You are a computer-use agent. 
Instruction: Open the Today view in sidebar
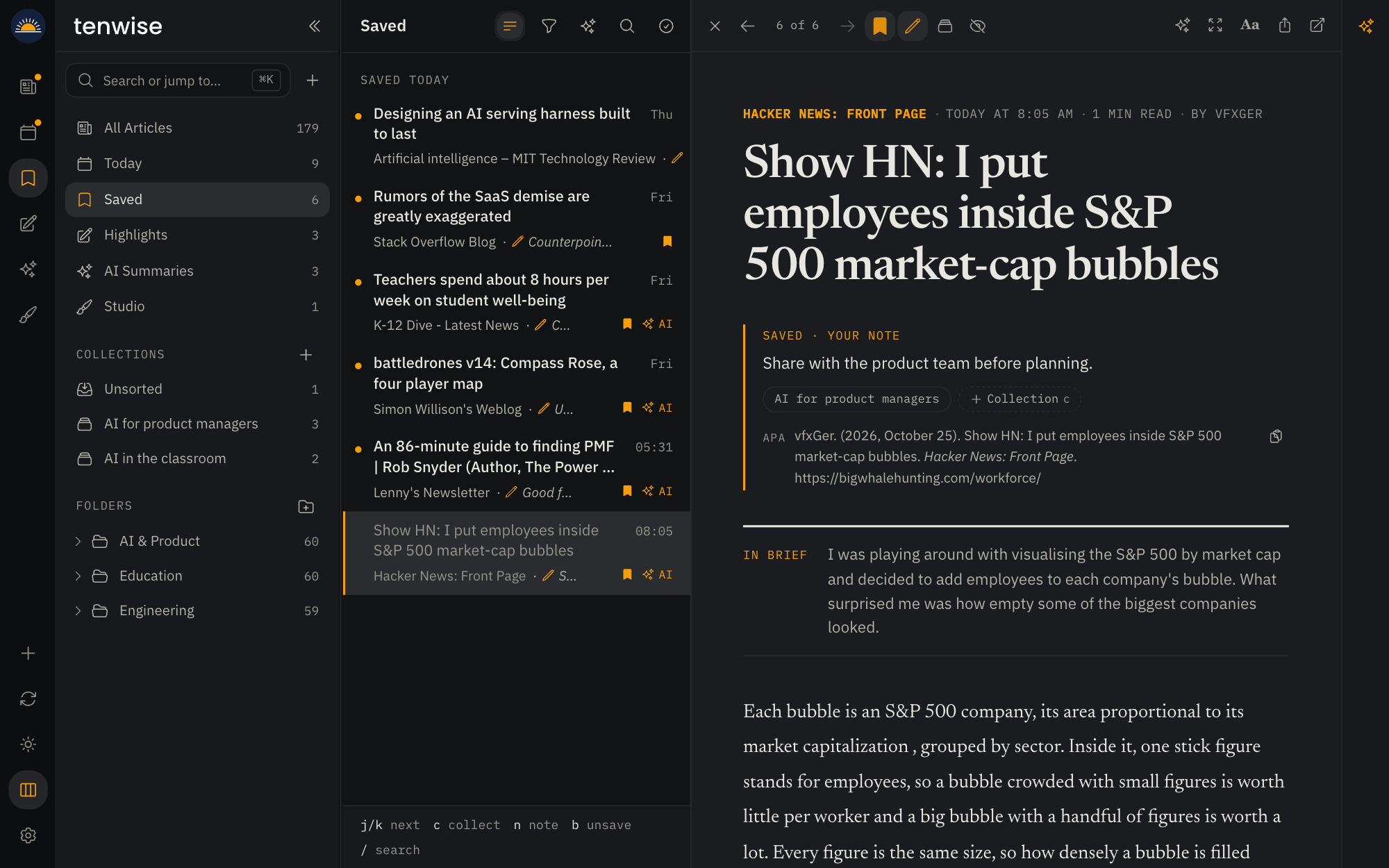point(197,163)
